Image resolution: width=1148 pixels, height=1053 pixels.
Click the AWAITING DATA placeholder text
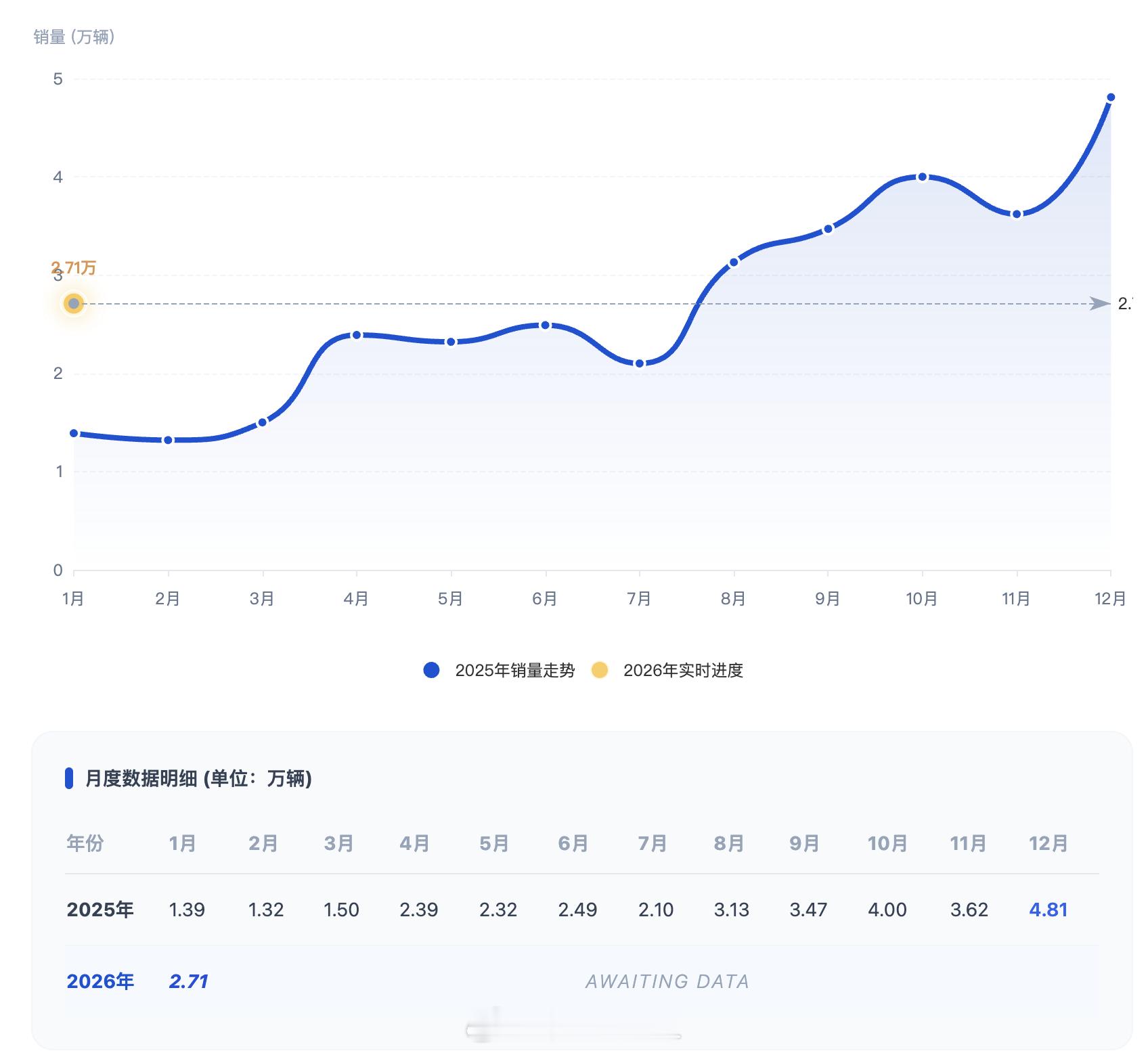tap(667, 981)
